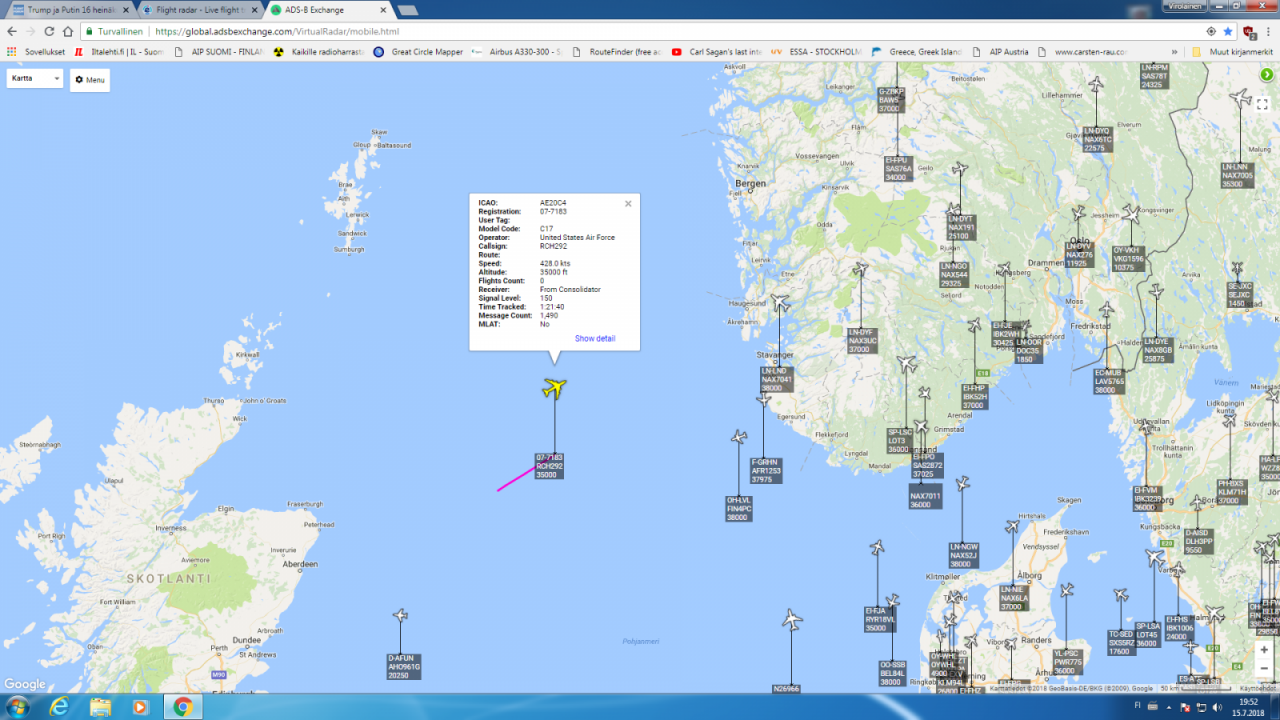Select the D-AFUN aircraft icon near Scotland
The height and width of the screenshot is (720, 1280).
[x=400, y=615]
